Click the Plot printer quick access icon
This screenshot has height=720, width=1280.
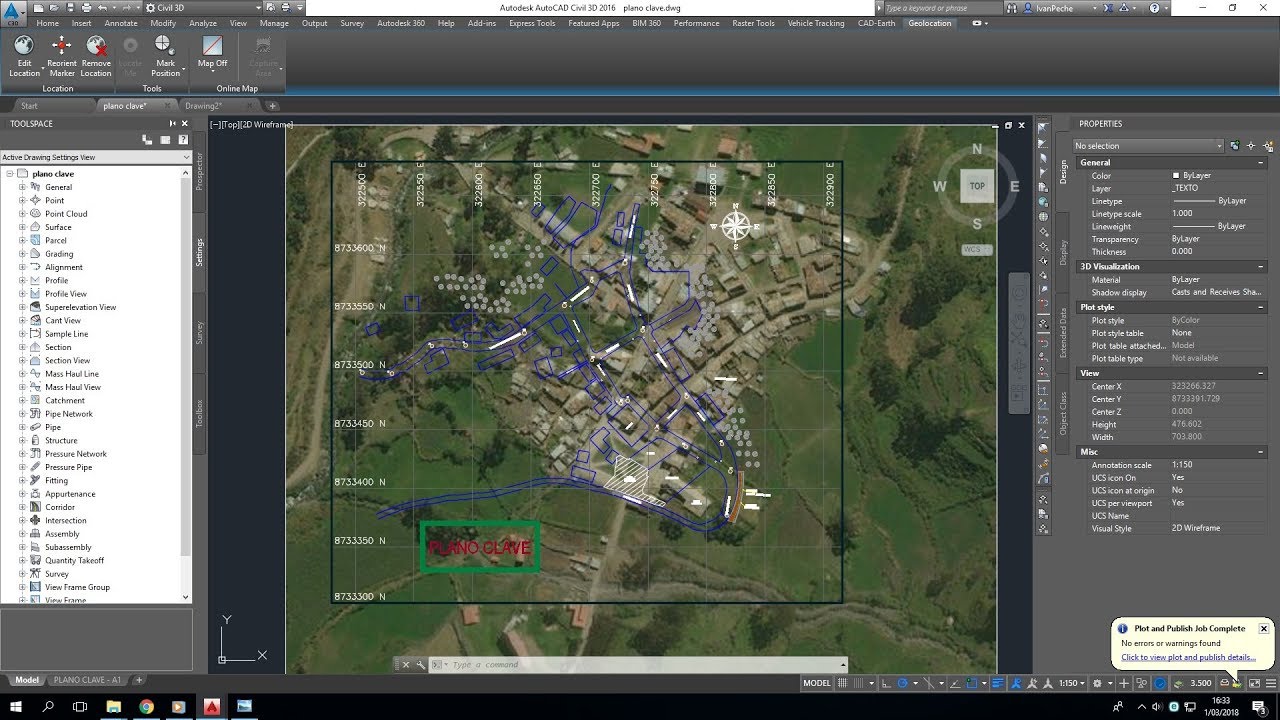[x=87, y=8]
